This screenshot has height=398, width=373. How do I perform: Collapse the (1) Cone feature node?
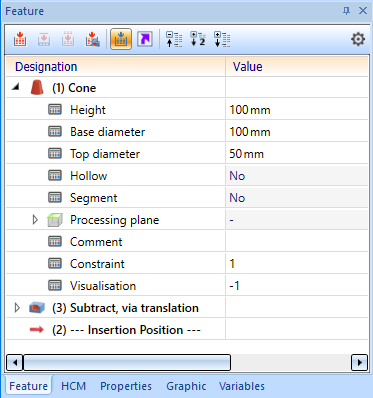[x=16, y=87]
